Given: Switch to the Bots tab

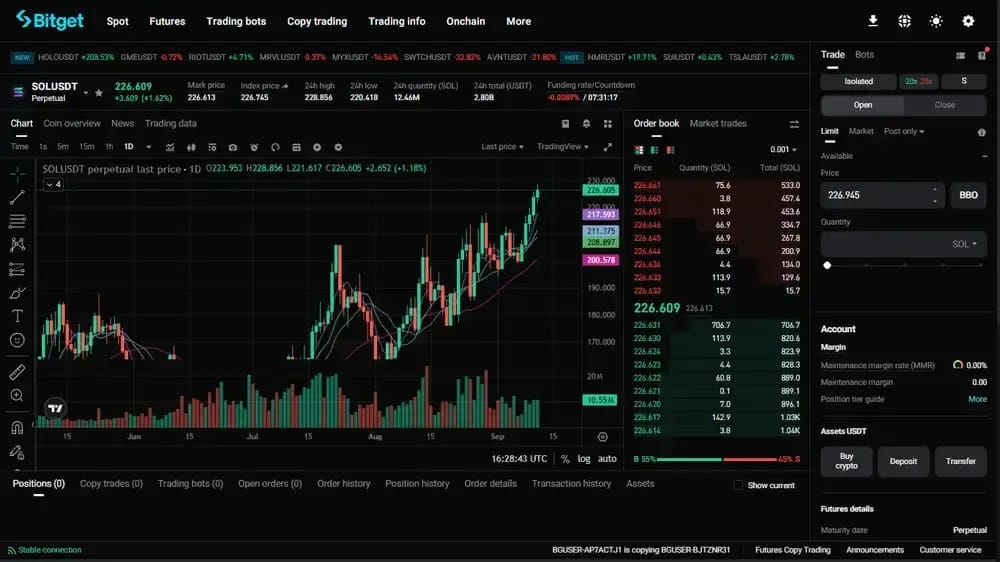Looking at the screenshot, I should [x=864, y=54].
